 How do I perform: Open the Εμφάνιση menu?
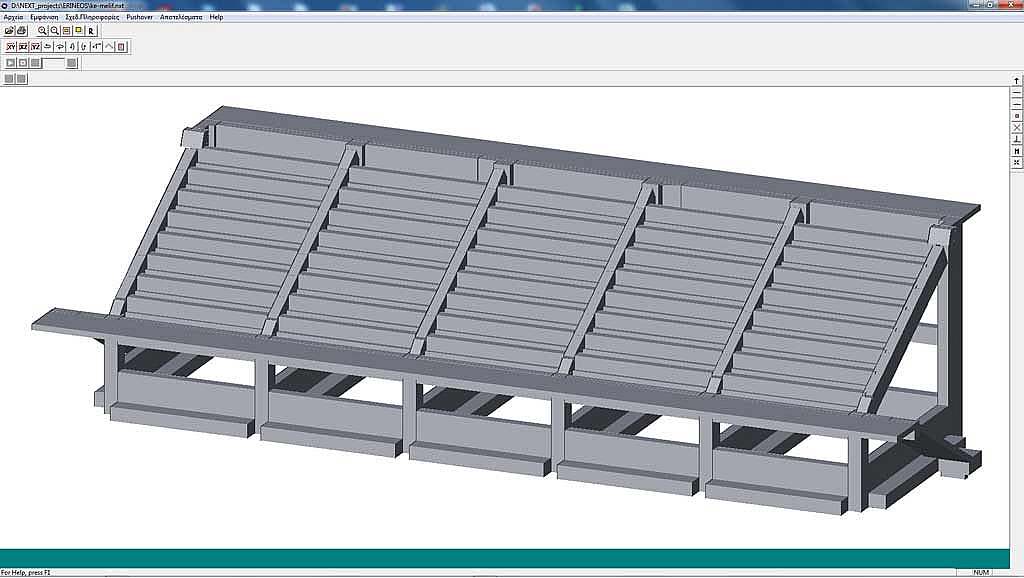click(44, 17)
